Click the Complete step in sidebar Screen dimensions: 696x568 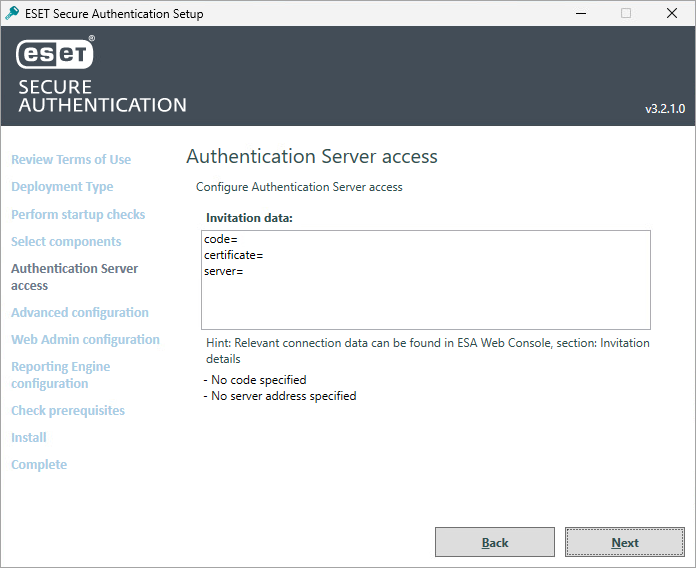click(39, 465)
